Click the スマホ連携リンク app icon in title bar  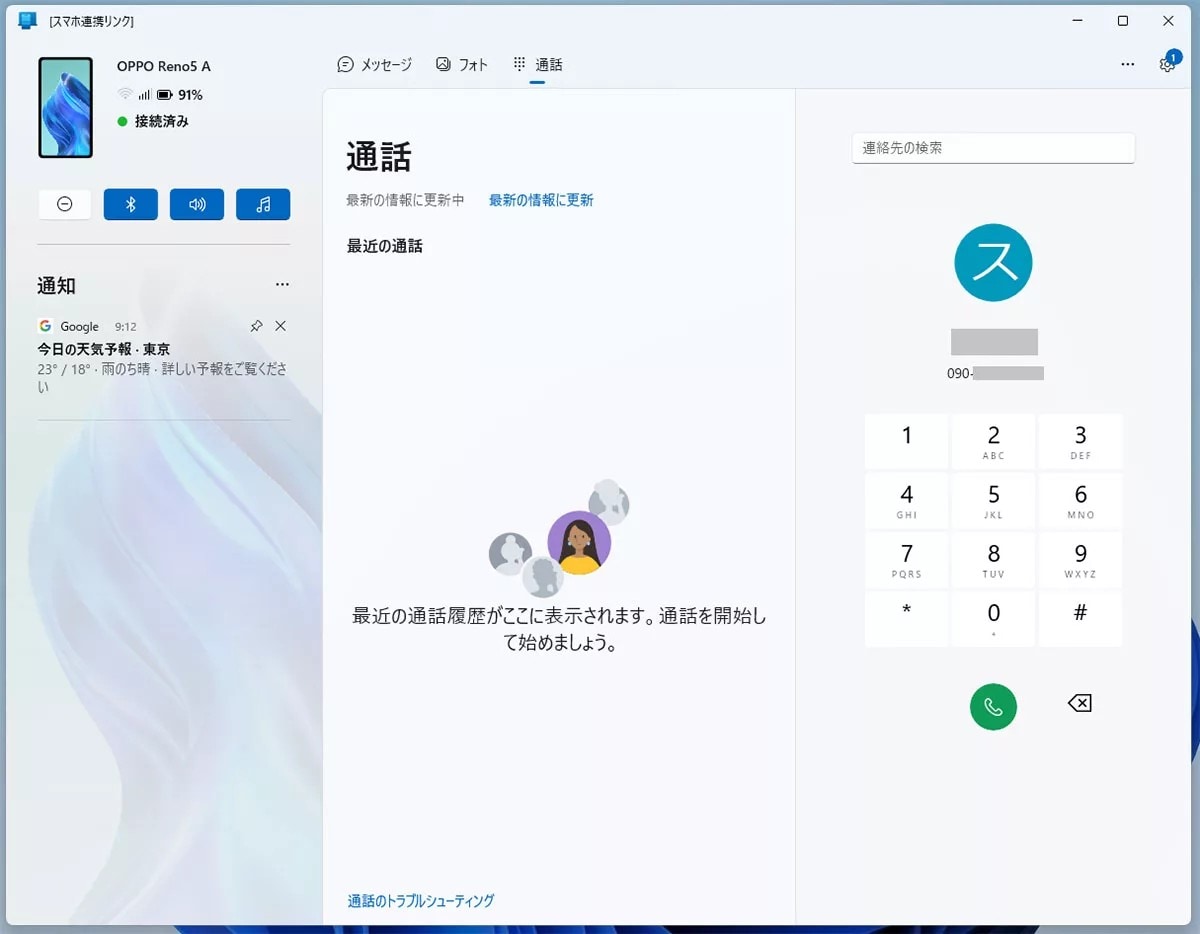(28, 21)
